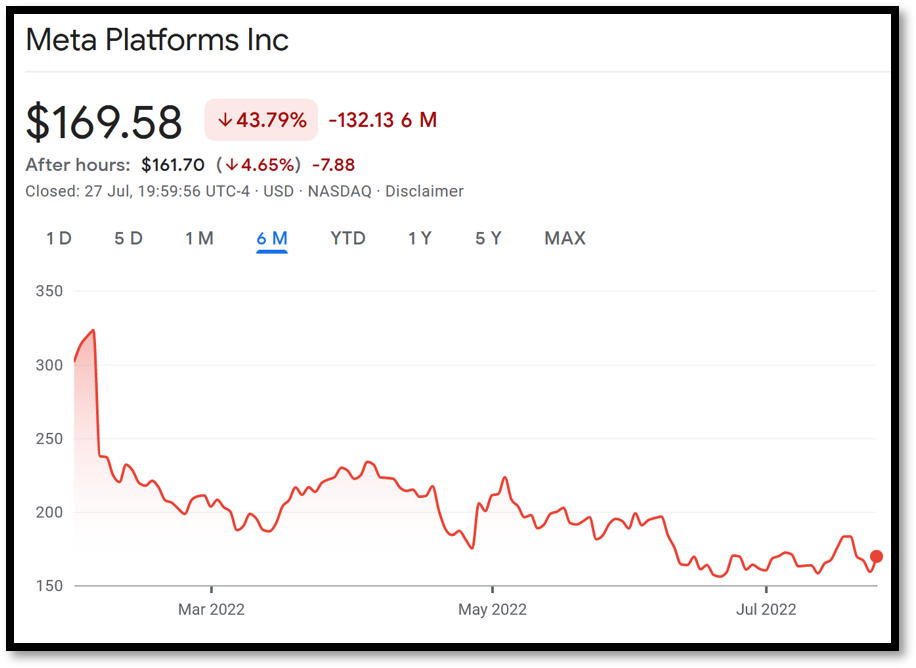The width and height of the screenshot is (916, 668).
Task: Click the Mar 2022 axis label
Action: pyautogui.click(x=211, y=609)
